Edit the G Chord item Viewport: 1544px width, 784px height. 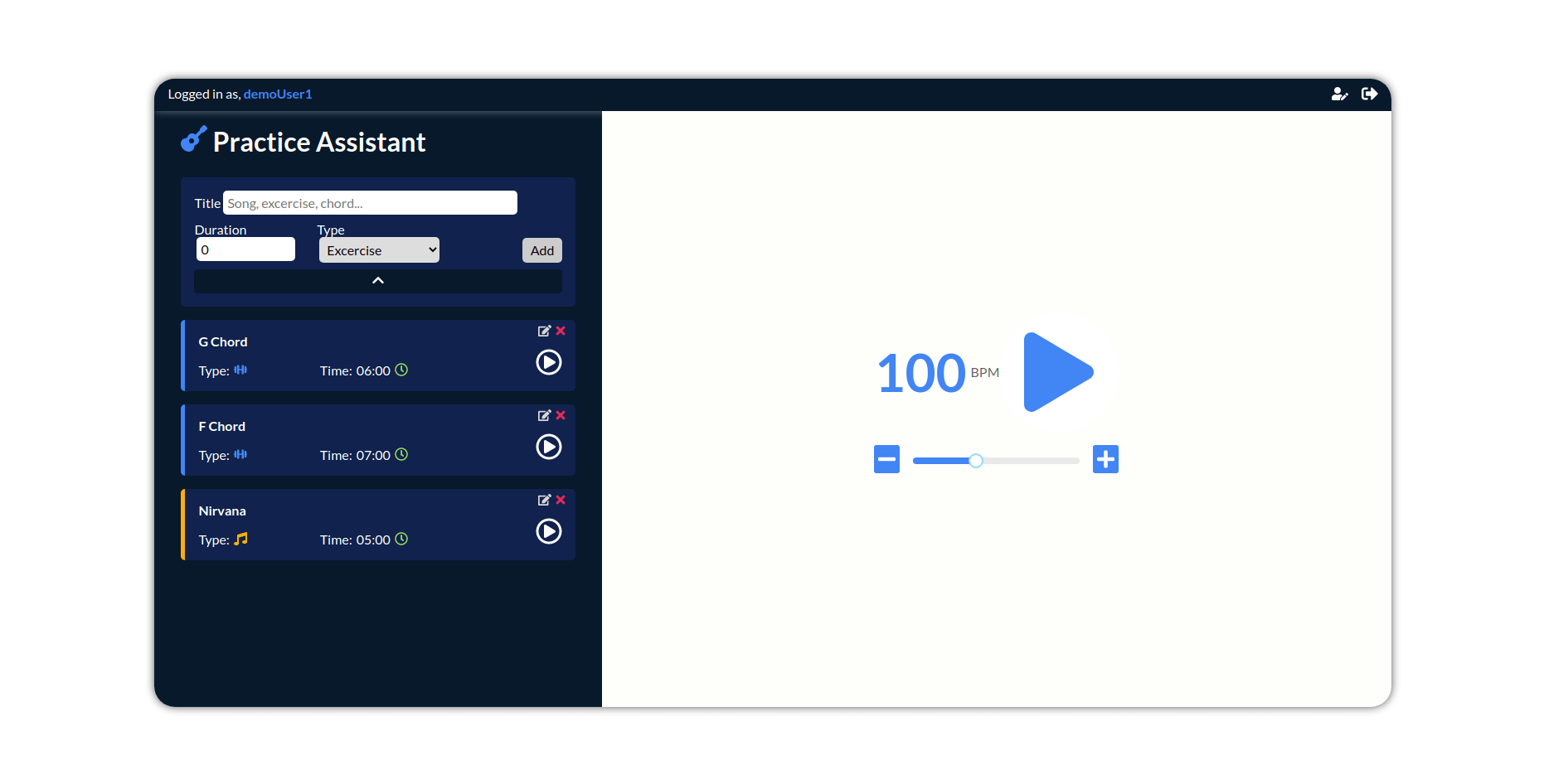544,331
